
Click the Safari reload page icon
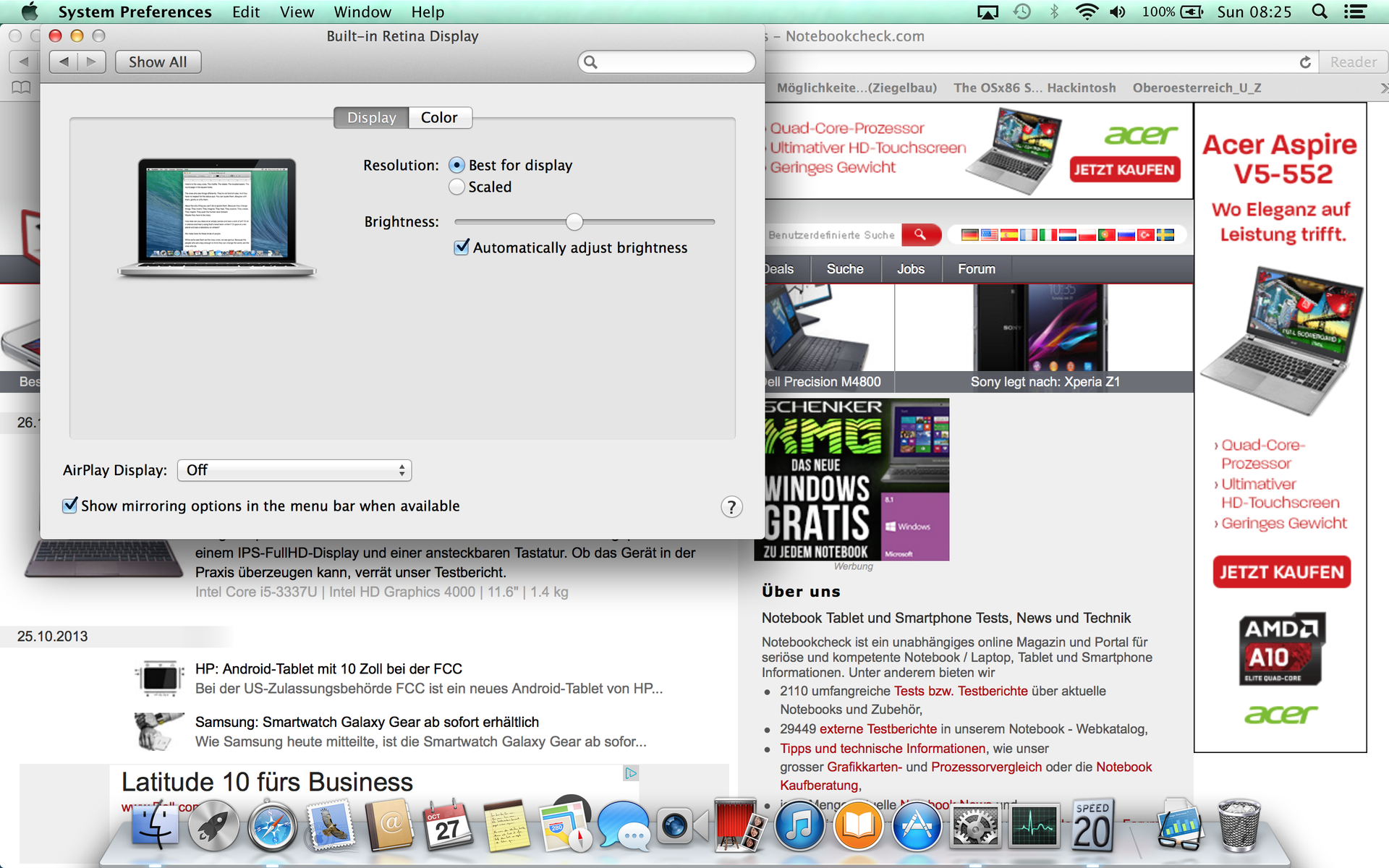(1305, 62)
